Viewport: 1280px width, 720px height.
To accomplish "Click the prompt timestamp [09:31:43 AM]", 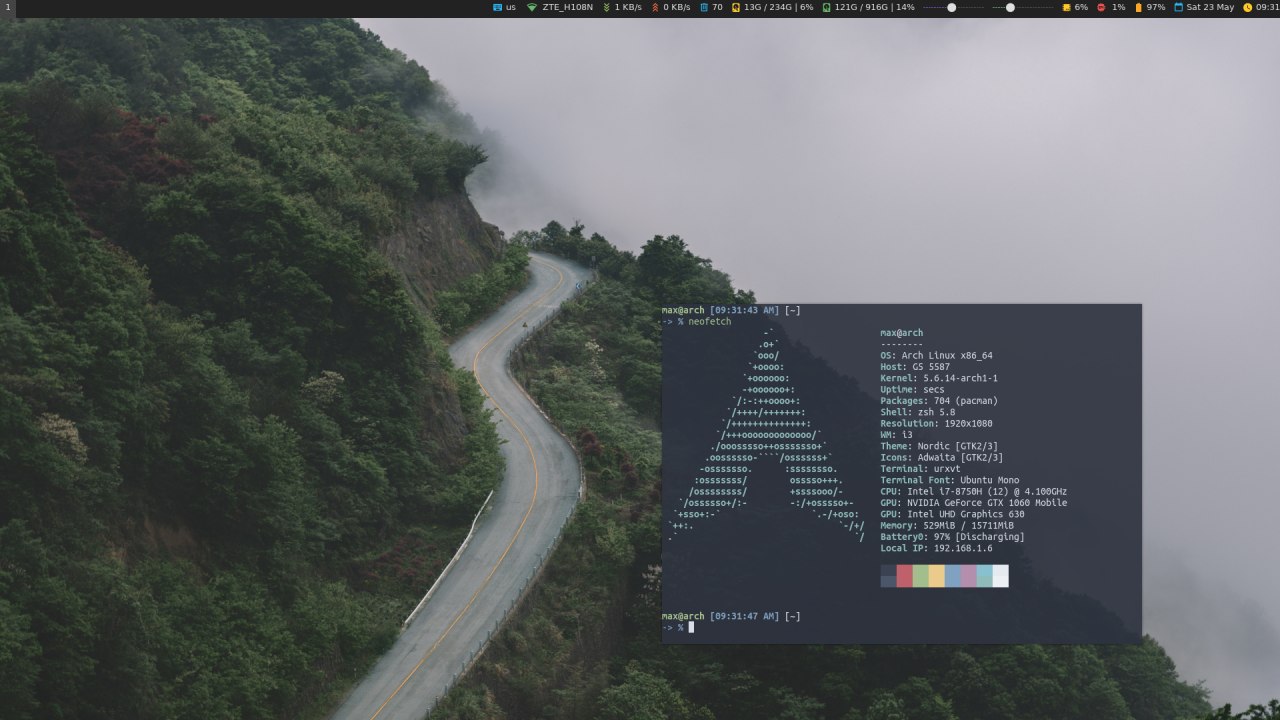I will click(744, 310).
